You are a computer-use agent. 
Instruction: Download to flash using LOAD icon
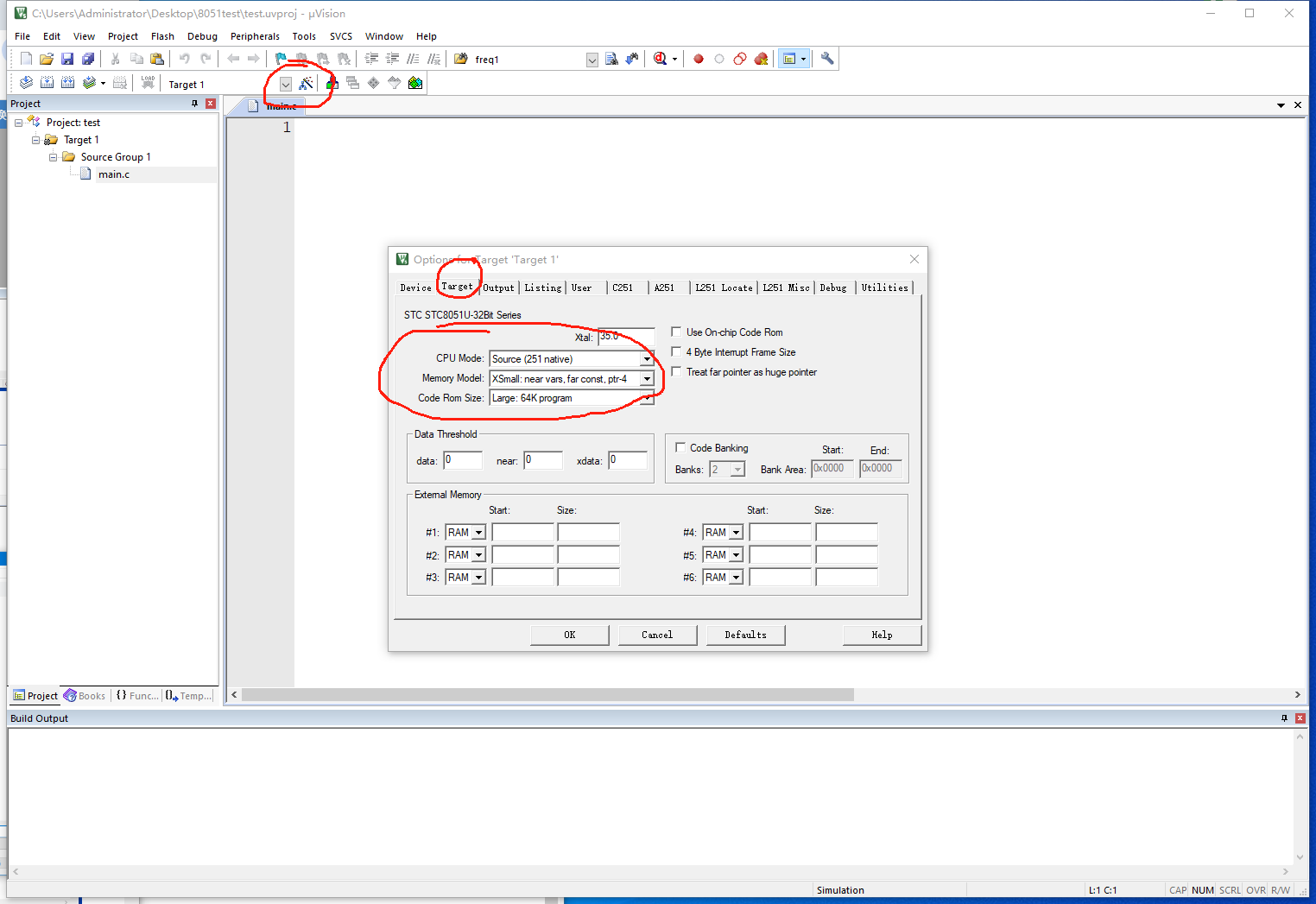pyautogui.click(x=149, y=83)
